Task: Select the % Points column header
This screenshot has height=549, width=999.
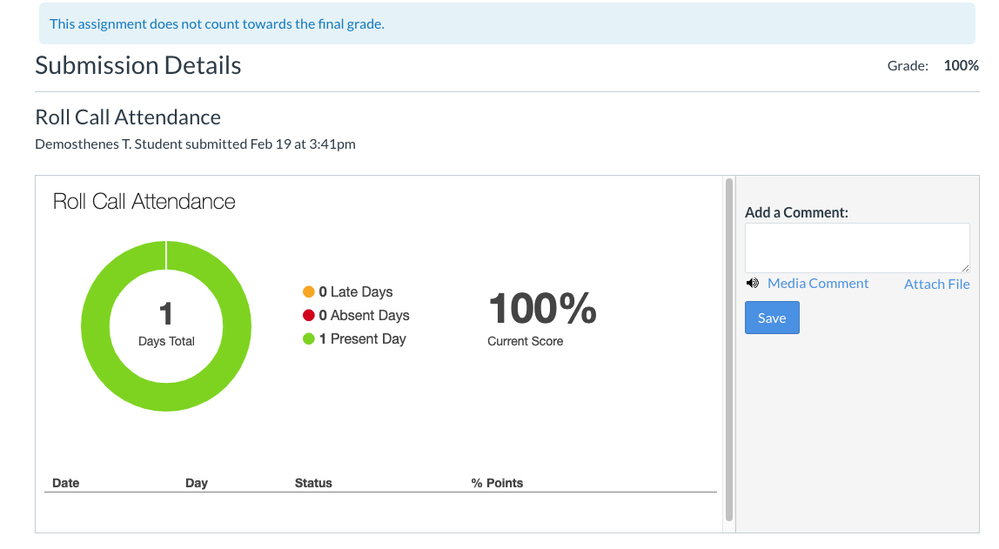Action: coord(497,483)
